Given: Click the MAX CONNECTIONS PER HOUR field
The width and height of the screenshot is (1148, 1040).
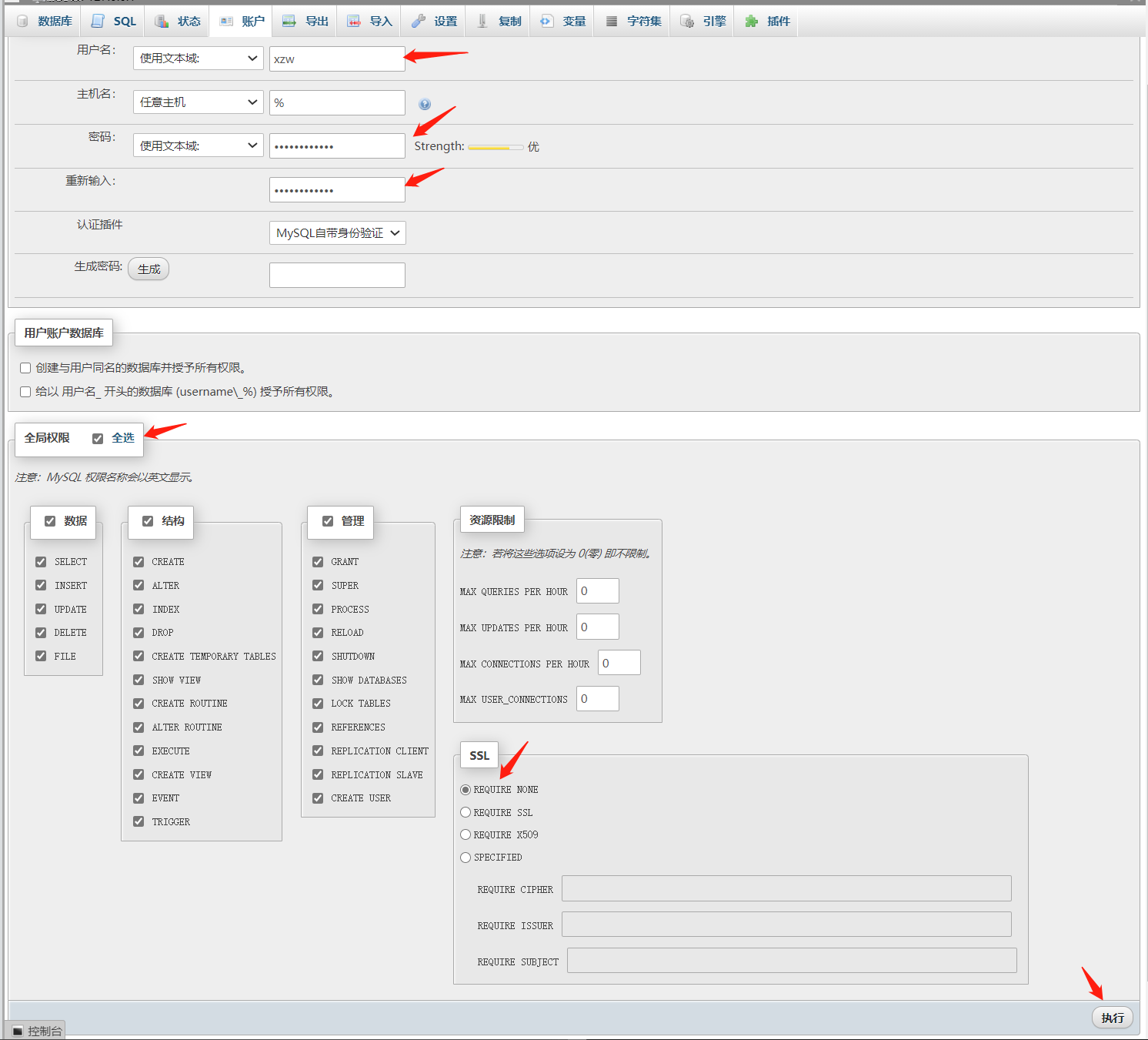Looking at the screenshot, I should point(619,663).
